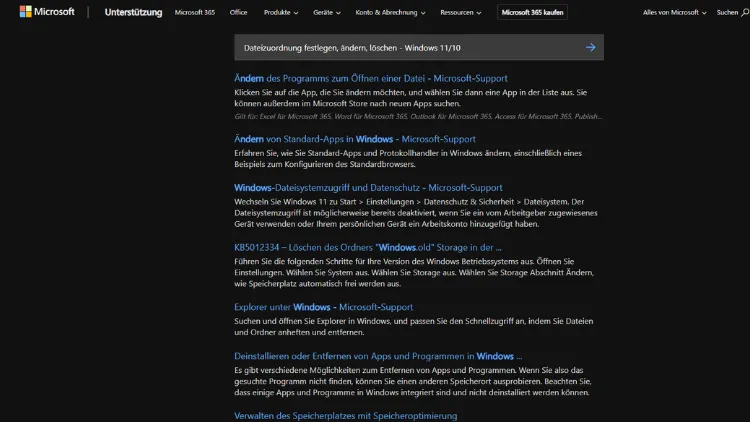
Task: Click snippet text starting 'Führen Sie die folgenden Schritte'
Action: 414,273
